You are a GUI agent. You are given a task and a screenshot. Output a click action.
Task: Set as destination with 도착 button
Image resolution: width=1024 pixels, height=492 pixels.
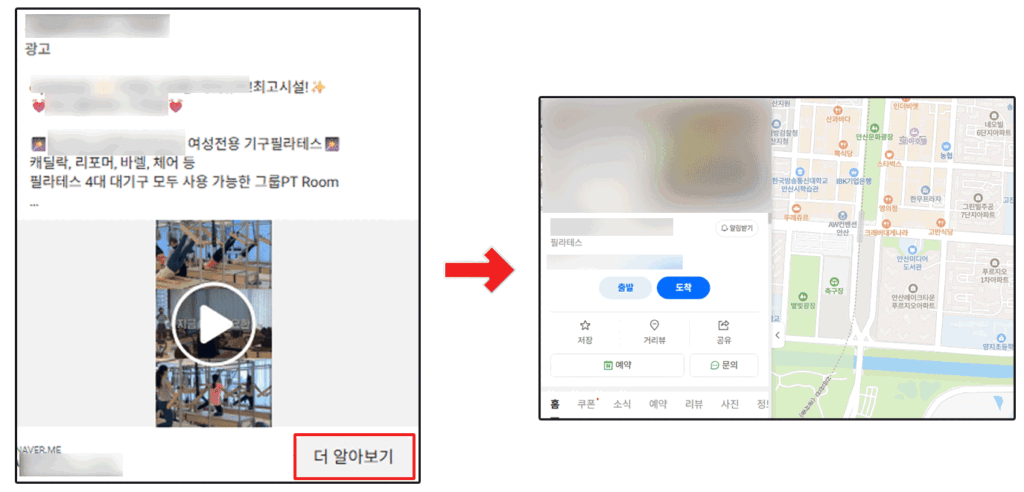click(x=683, y=287)
